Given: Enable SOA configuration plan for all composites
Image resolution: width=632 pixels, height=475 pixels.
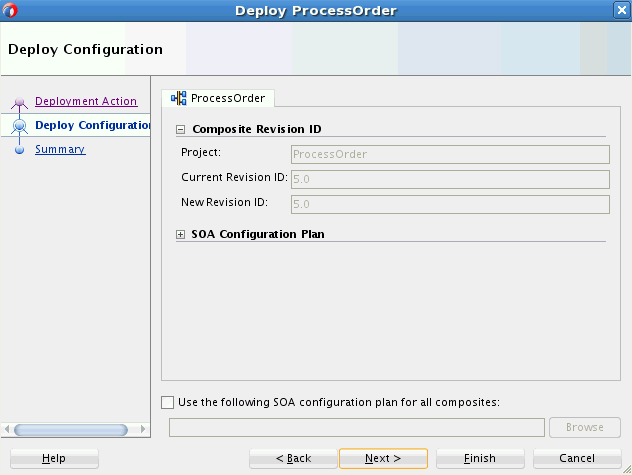Looking at the screenshot, I should click(167, 402).
